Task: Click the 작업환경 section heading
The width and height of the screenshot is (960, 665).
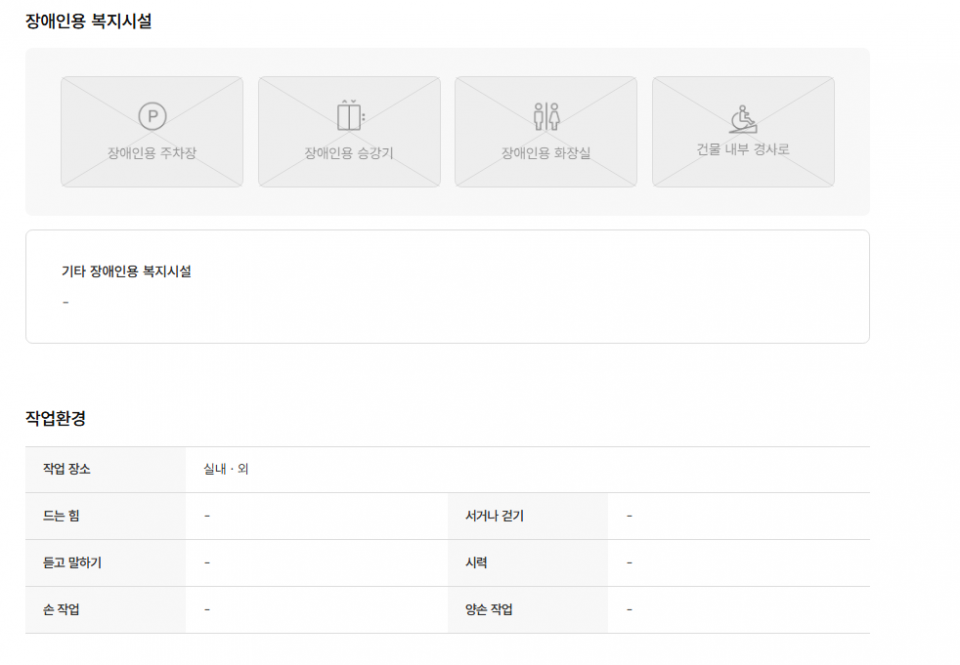Action: point(55,418)
